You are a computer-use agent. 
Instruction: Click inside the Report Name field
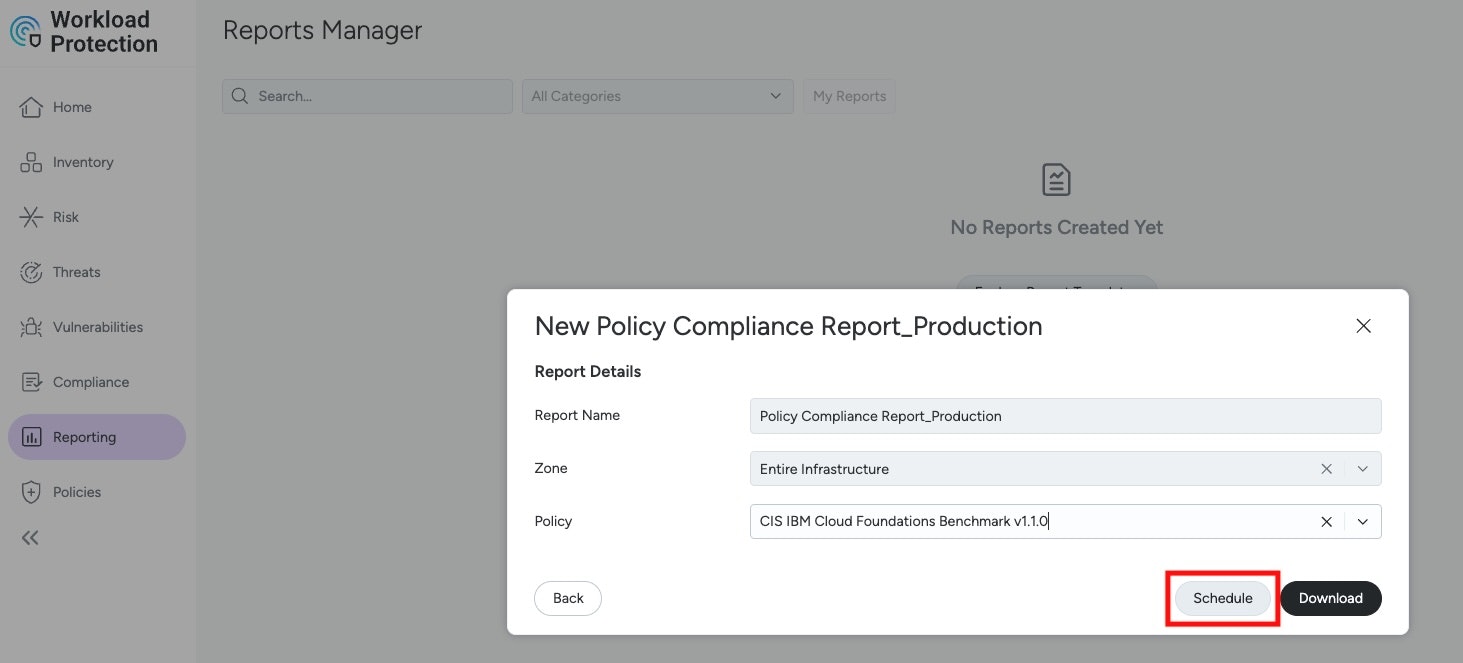tap(1064, 415)
